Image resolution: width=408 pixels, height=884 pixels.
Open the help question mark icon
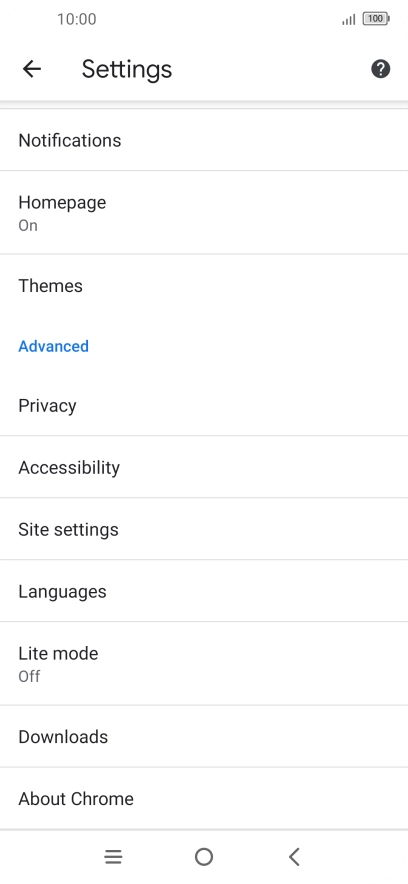click(x=380, y=69)
